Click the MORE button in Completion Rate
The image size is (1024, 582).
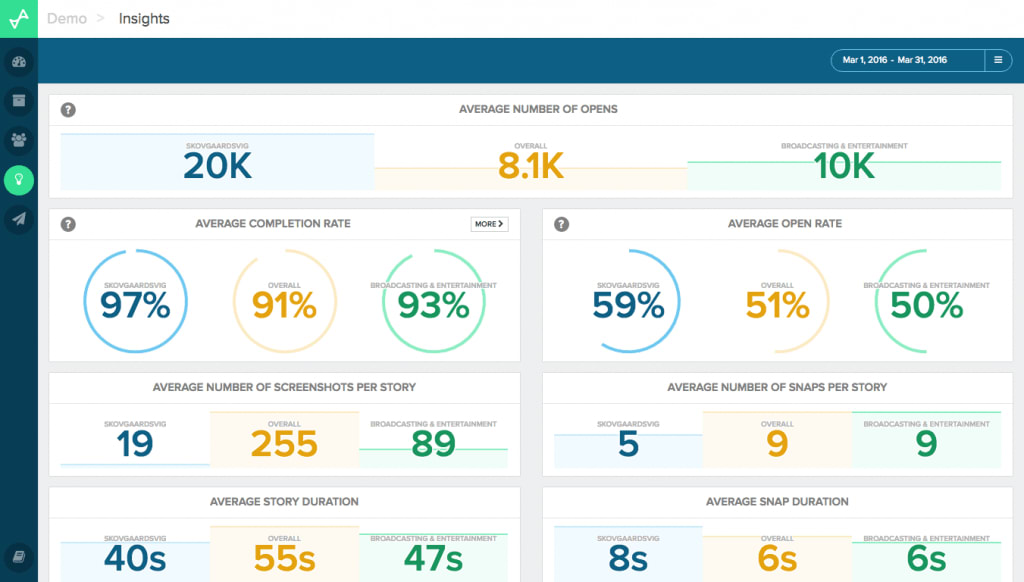(x=489, y=224)
